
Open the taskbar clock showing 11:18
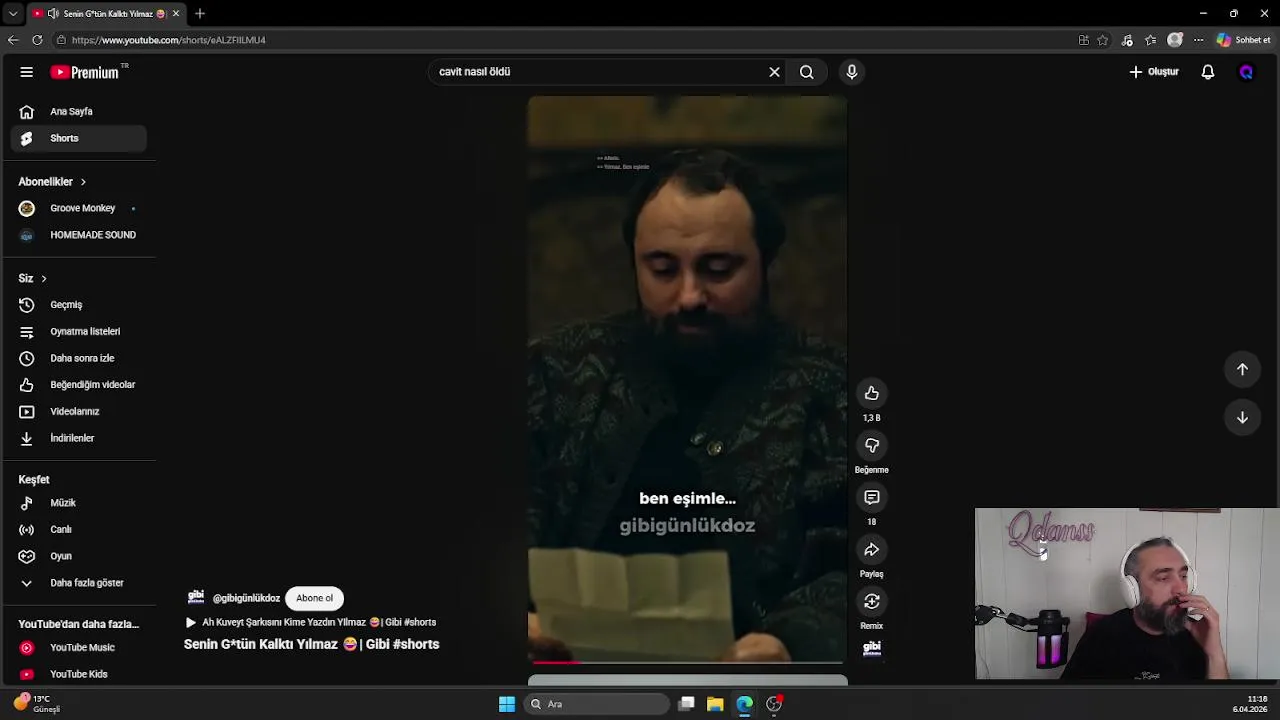[1249, 704]
